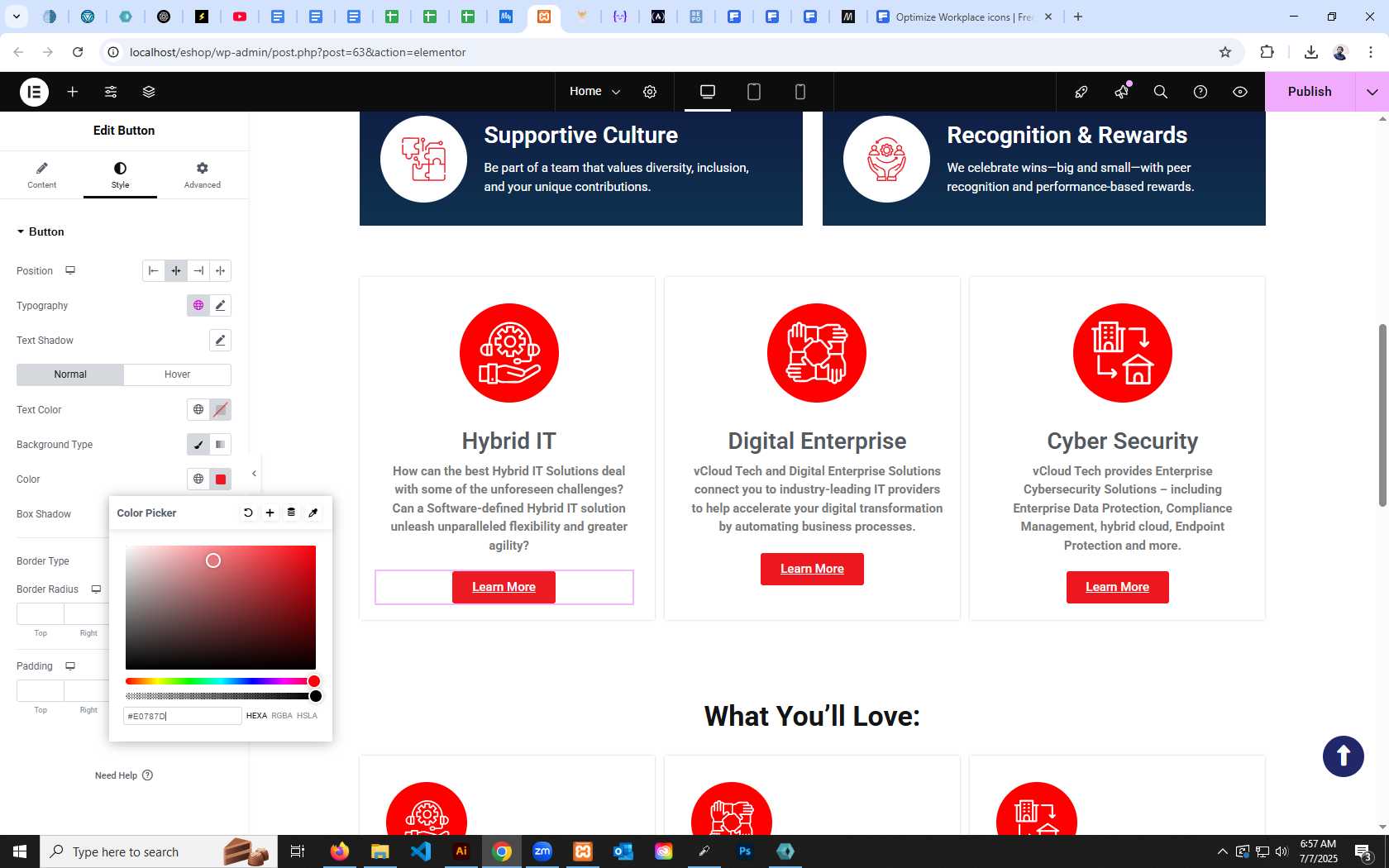Click the hue slider bar
Screen dimensions: 1389x868
pos(221,681)
